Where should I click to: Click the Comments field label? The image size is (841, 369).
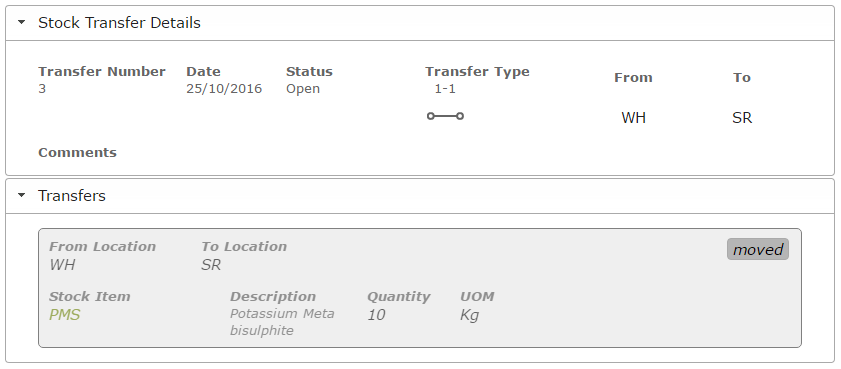[x=77, y=153]
